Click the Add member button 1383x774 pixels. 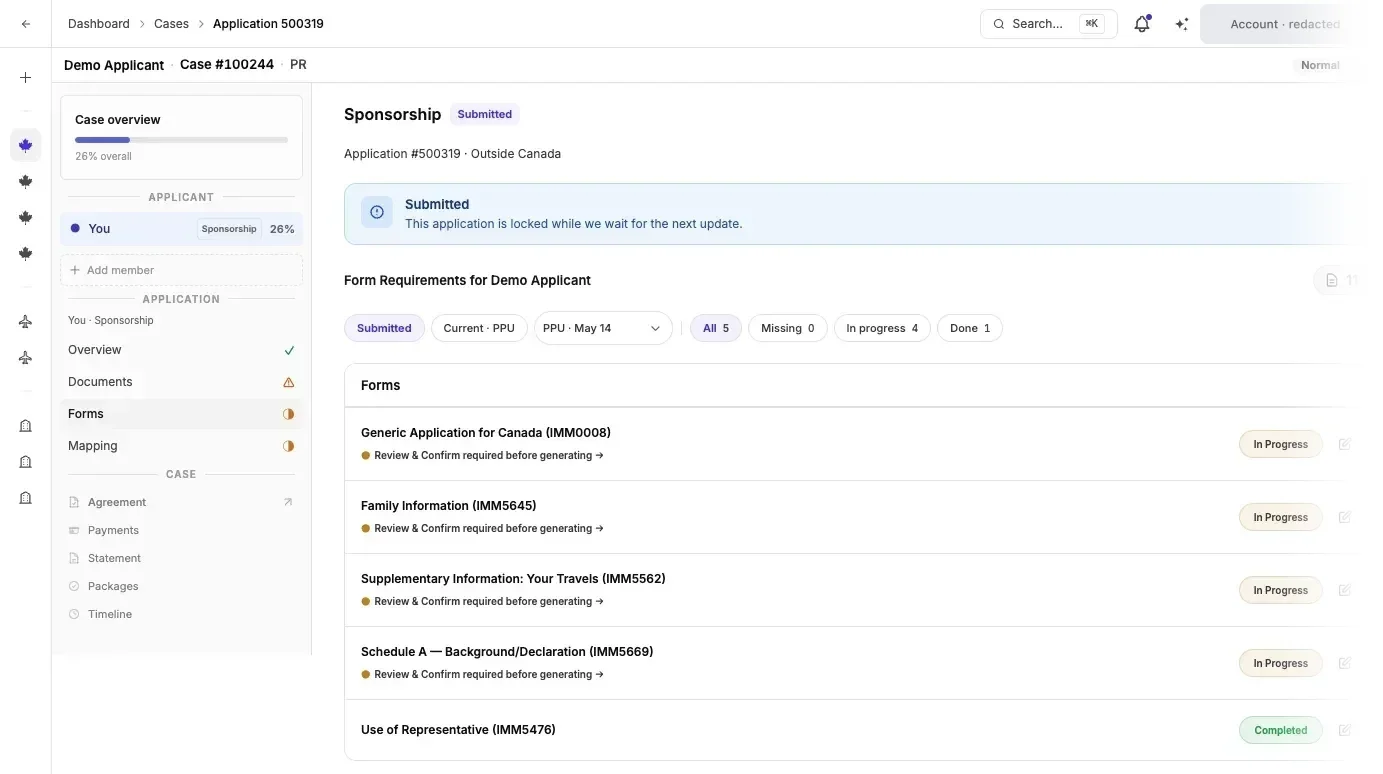181,270
